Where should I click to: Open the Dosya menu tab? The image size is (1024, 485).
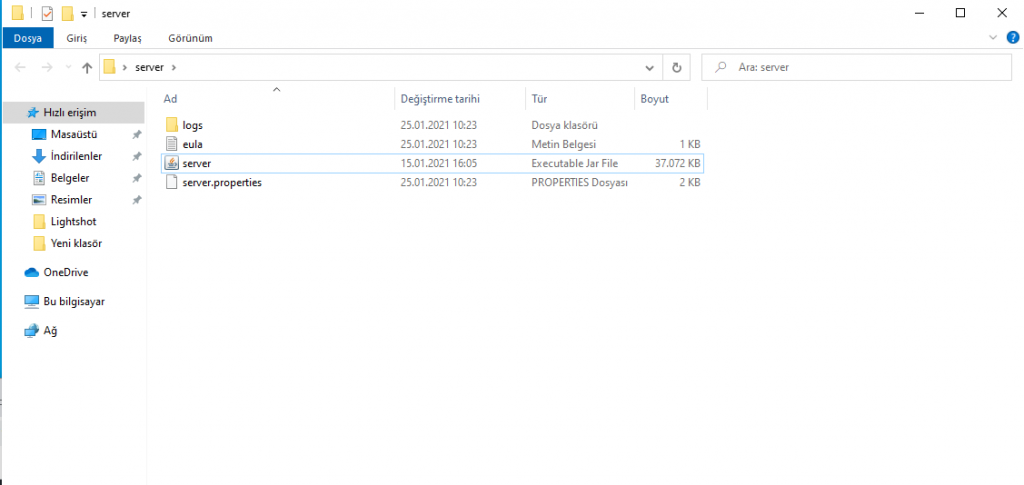pyautogui.click(x=27, y=38)
